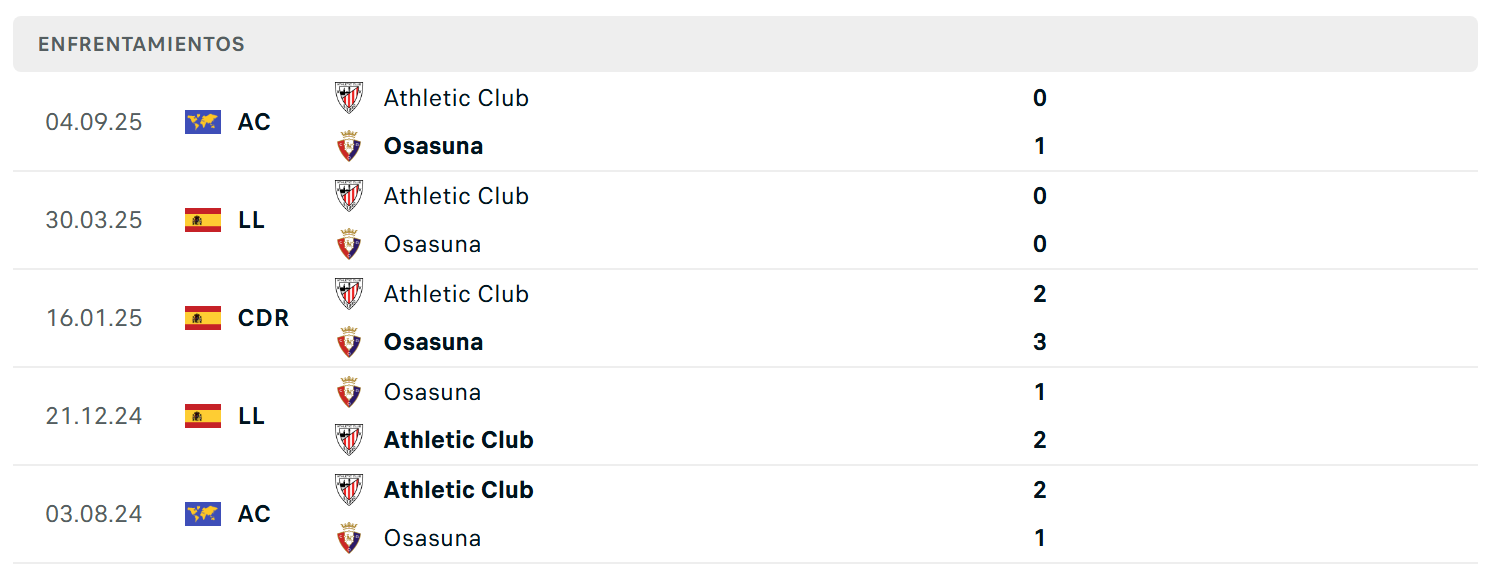Click the Spain flag next to 21.12.24

click(x=203, y=416)
